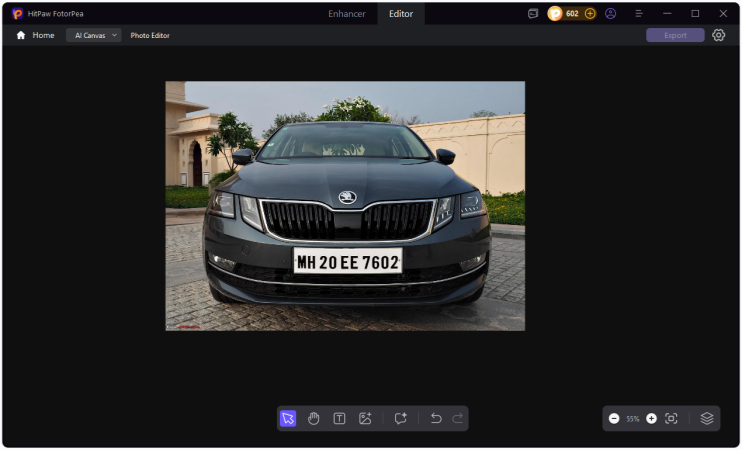Select the car photo on canvas

coord(345,206)
